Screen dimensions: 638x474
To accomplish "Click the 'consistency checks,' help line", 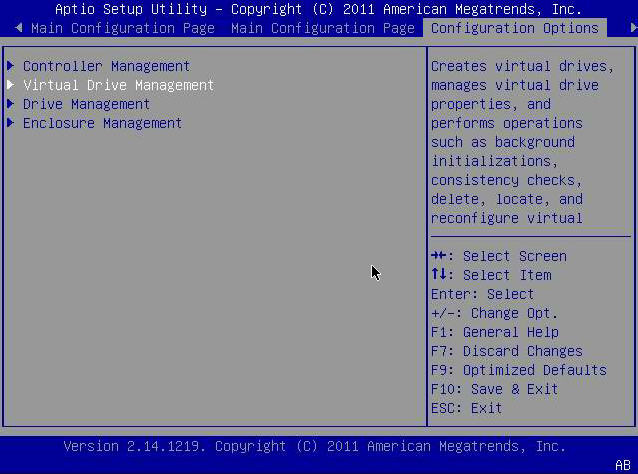I will [x=507, y=180].
